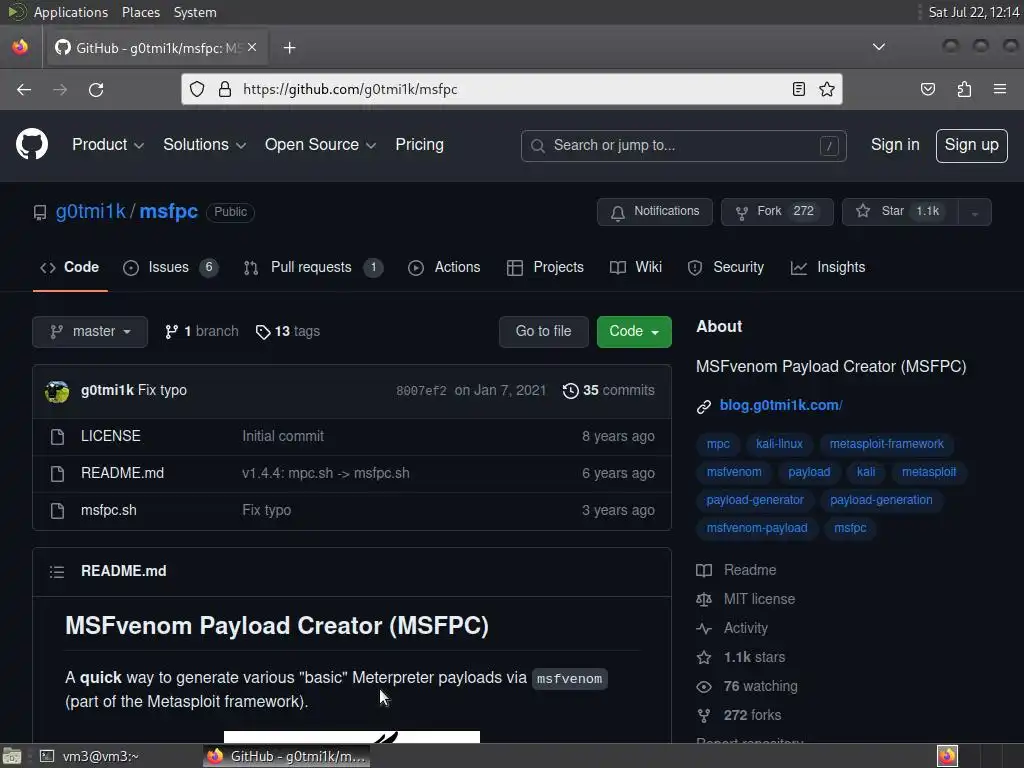Image resolution: width=1024 pixels, height=768 pixels.
Task: Expand the Product menu dropdown
Action: tap(108, 145)
